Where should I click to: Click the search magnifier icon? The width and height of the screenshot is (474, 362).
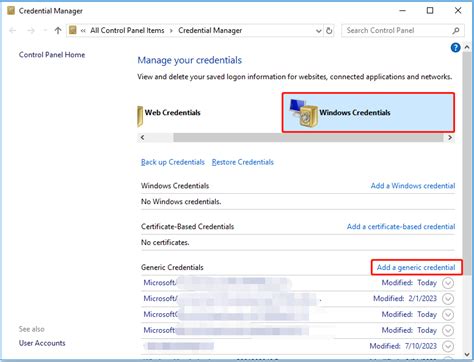click(x=456, y=31)
